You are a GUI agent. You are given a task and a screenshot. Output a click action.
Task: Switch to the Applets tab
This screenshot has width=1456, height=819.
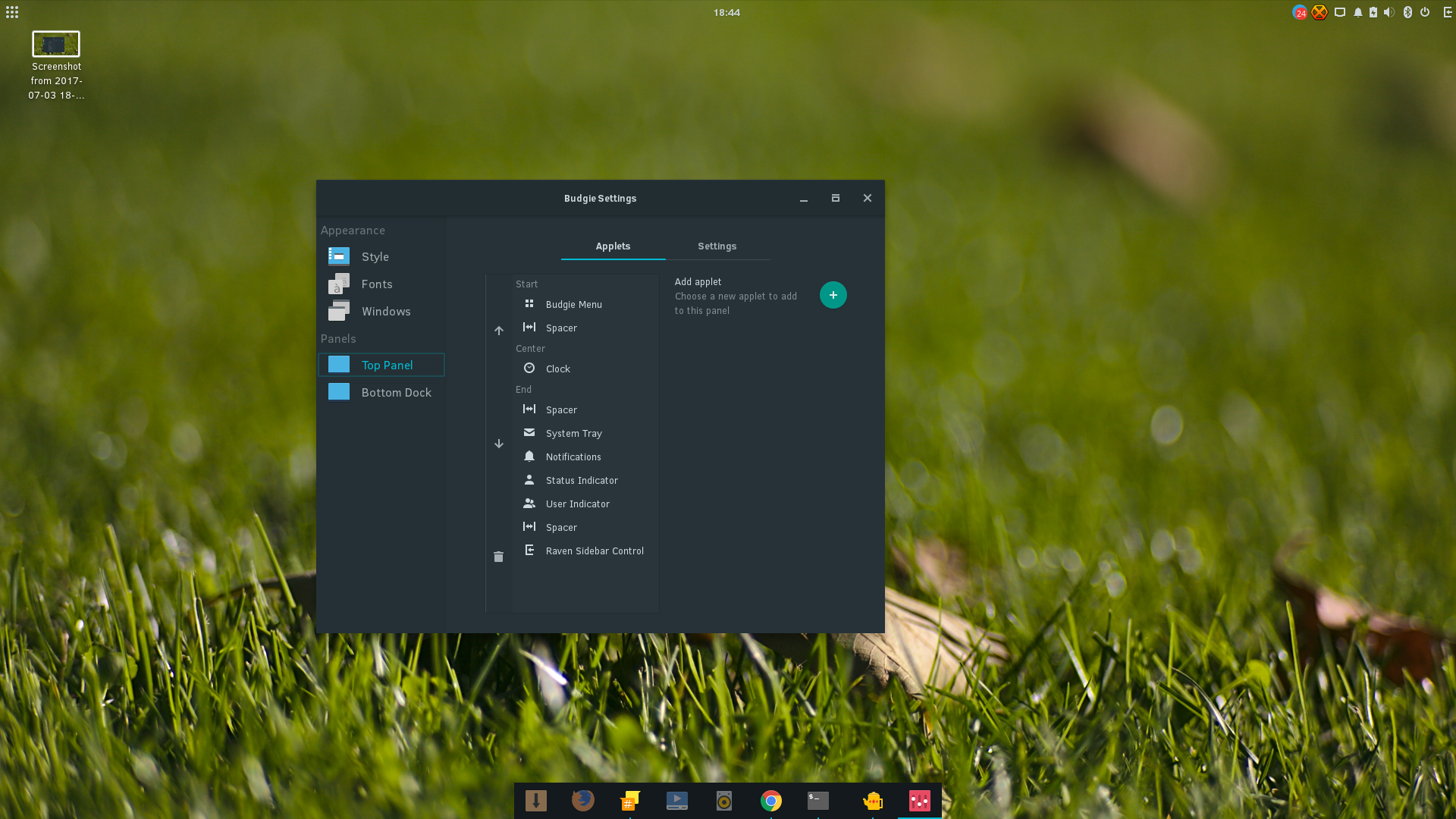pyautogui.click(x=613, y=246)
